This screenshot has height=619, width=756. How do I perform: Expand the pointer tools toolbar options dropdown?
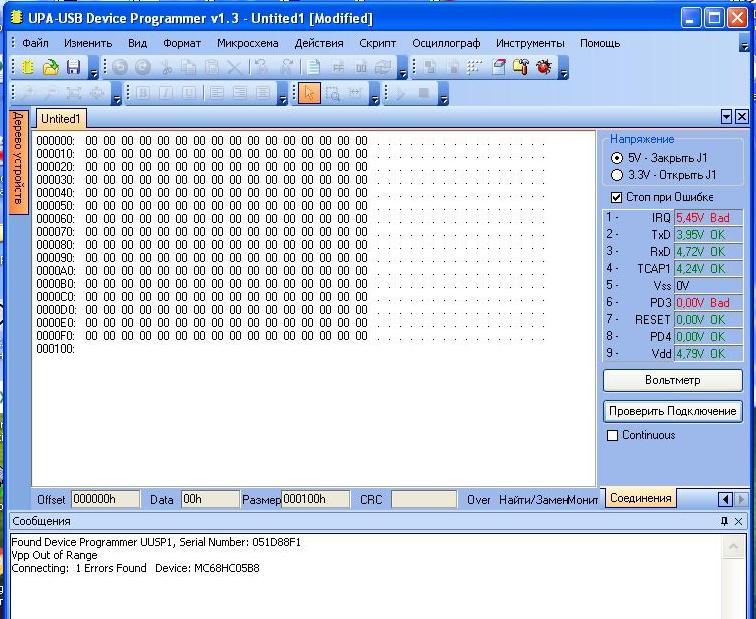(x=375, y=94)
